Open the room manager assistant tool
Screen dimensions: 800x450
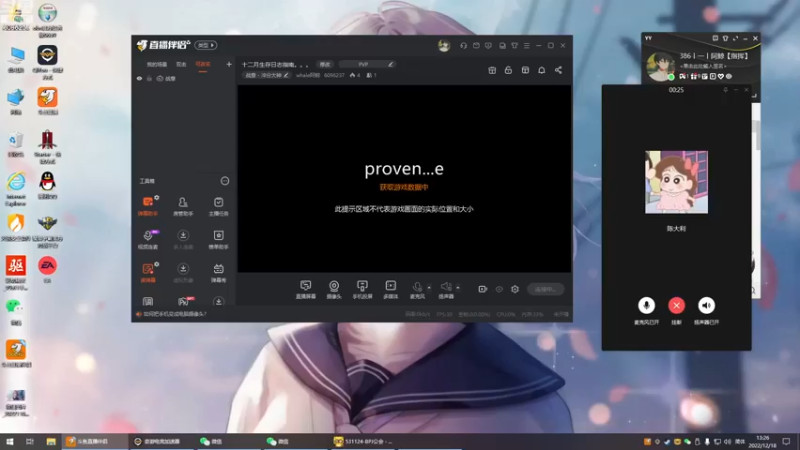click(x=183, y=206)
